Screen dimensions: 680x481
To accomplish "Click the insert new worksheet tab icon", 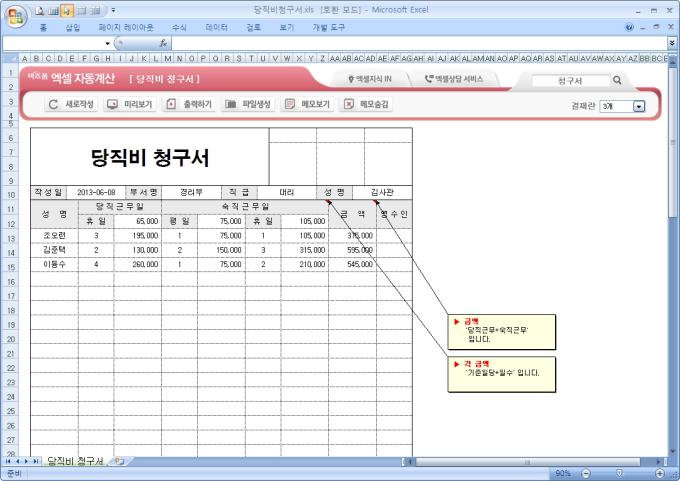I will (x=119, y=461).
